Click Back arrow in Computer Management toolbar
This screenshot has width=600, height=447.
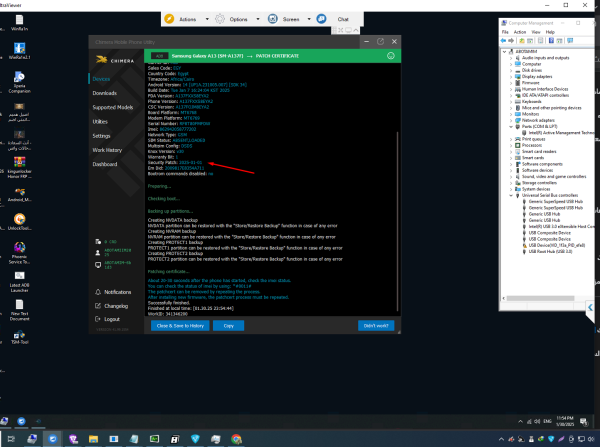pos(503,41)
